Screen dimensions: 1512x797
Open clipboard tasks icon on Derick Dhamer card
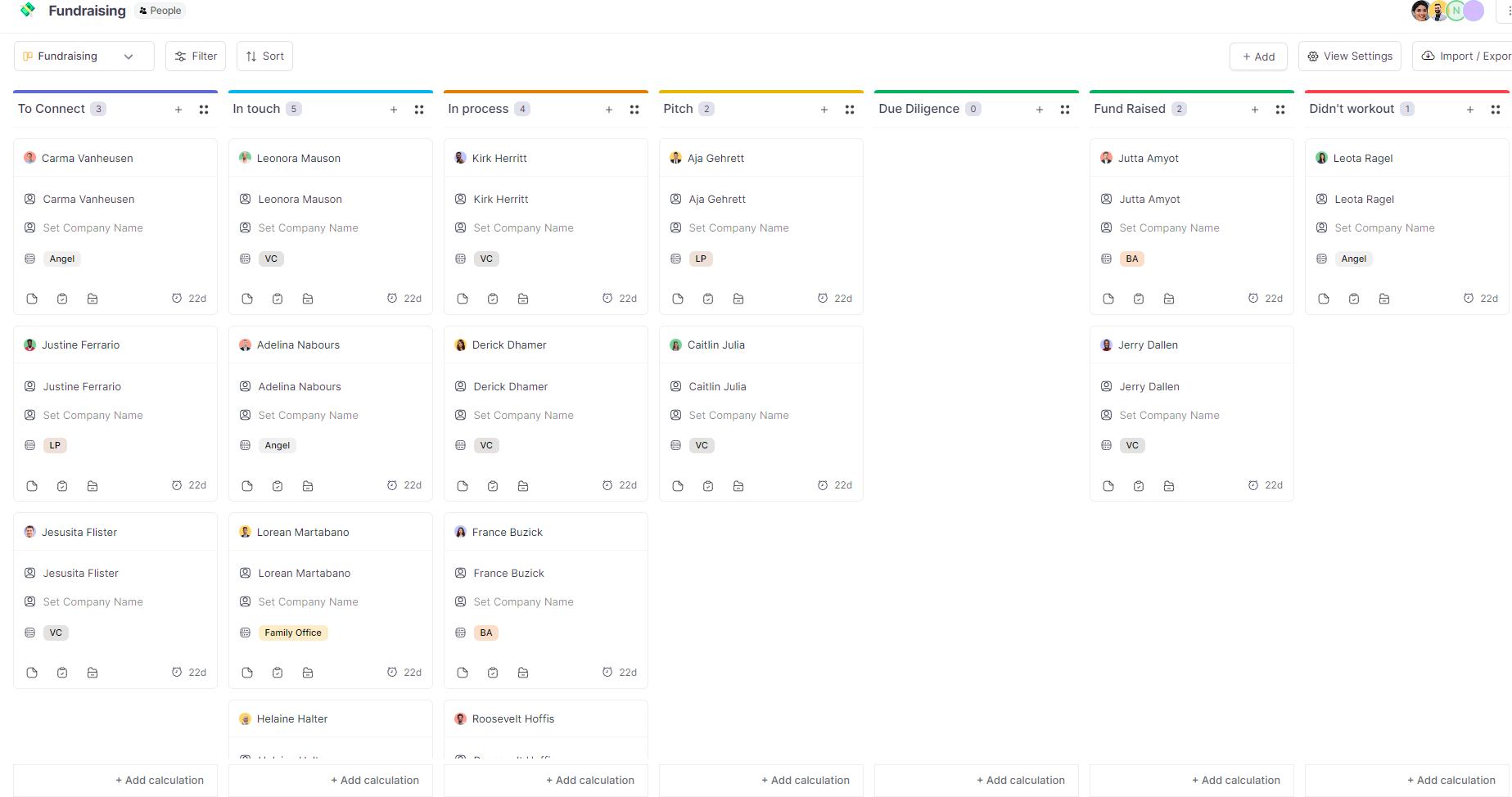(x=493, y=485)
